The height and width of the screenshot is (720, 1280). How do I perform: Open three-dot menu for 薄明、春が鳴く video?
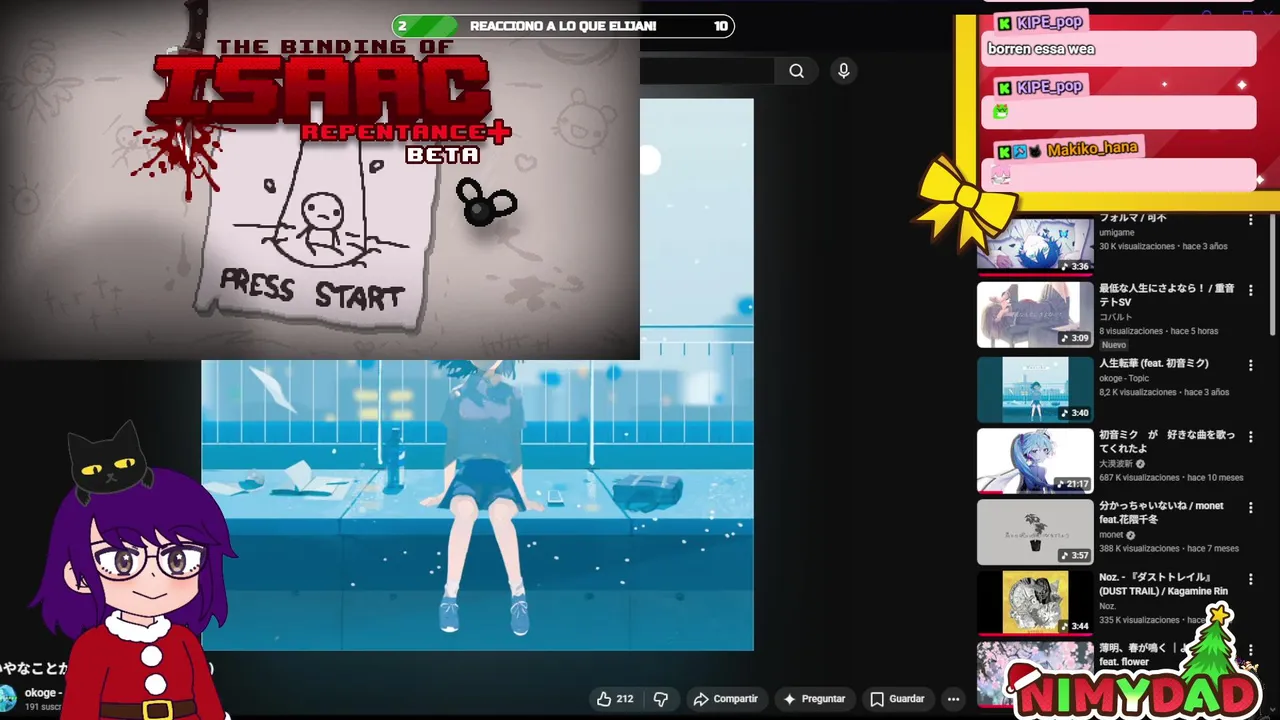coord(1250,651)
